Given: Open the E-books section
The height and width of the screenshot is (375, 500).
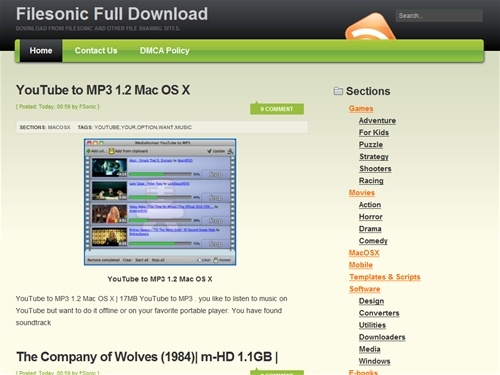Looking at the screenshot, I should [363, 372].
